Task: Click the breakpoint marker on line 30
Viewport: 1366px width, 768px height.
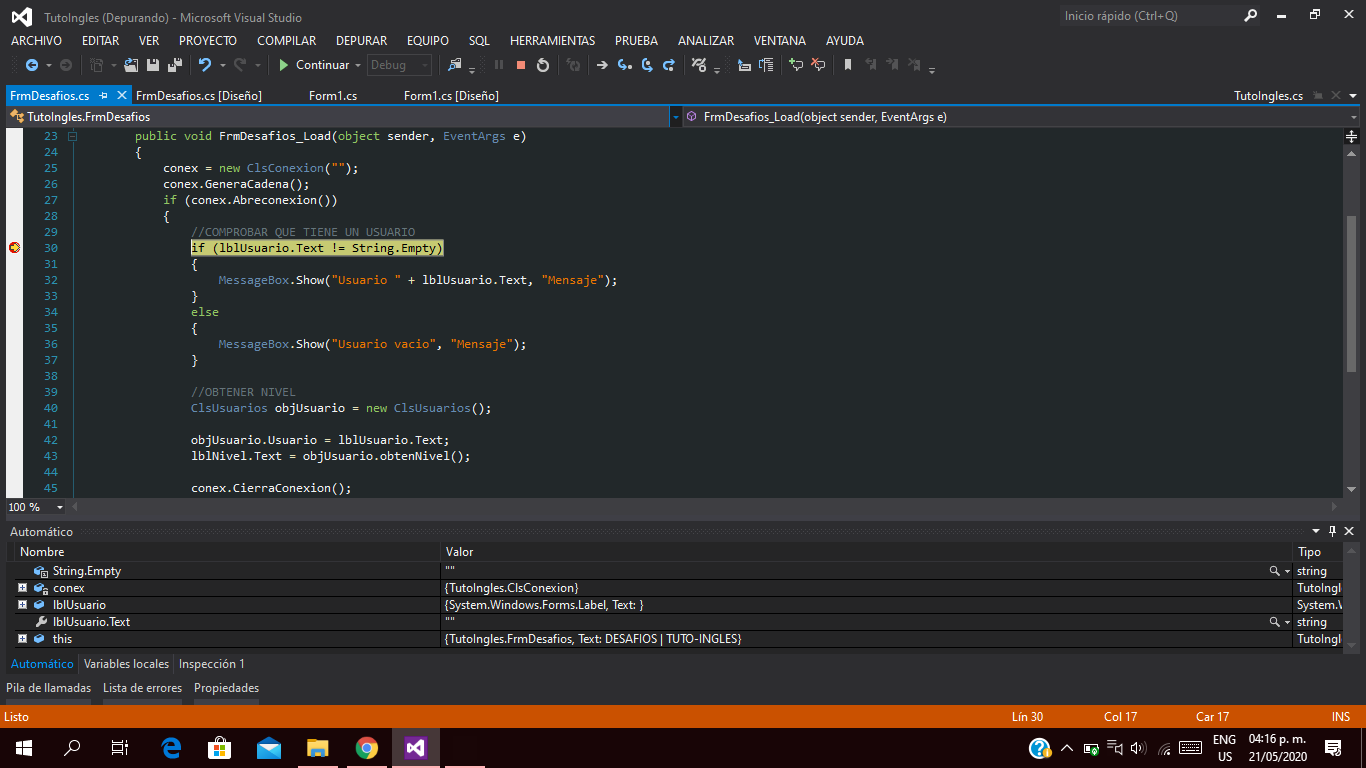Action: point(14,248)
